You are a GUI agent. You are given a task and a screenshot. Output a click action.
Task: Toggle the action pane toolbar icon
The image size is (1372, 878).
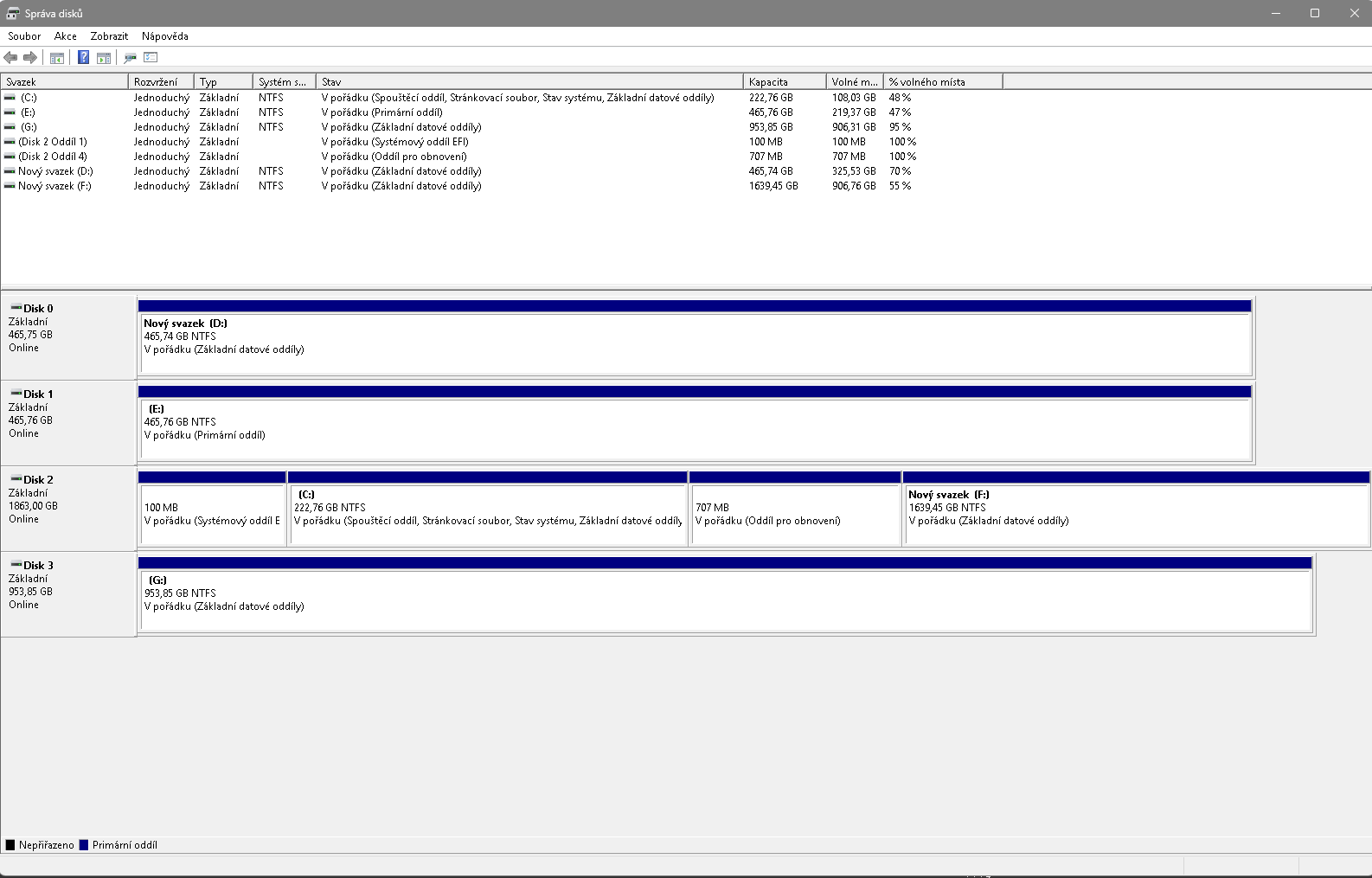pyautogui.click(x=104, y=58)
